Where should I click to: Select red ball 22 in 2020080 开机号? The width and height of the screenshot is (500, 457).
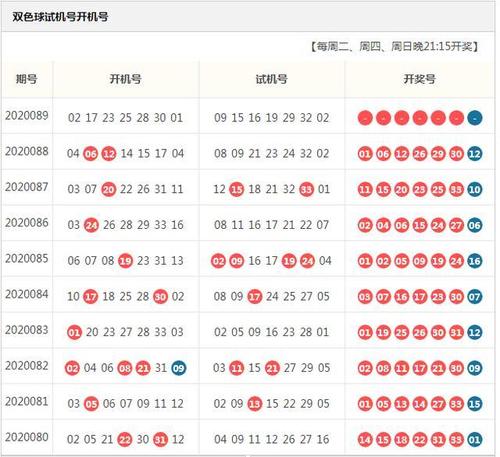tap(125, 439)
